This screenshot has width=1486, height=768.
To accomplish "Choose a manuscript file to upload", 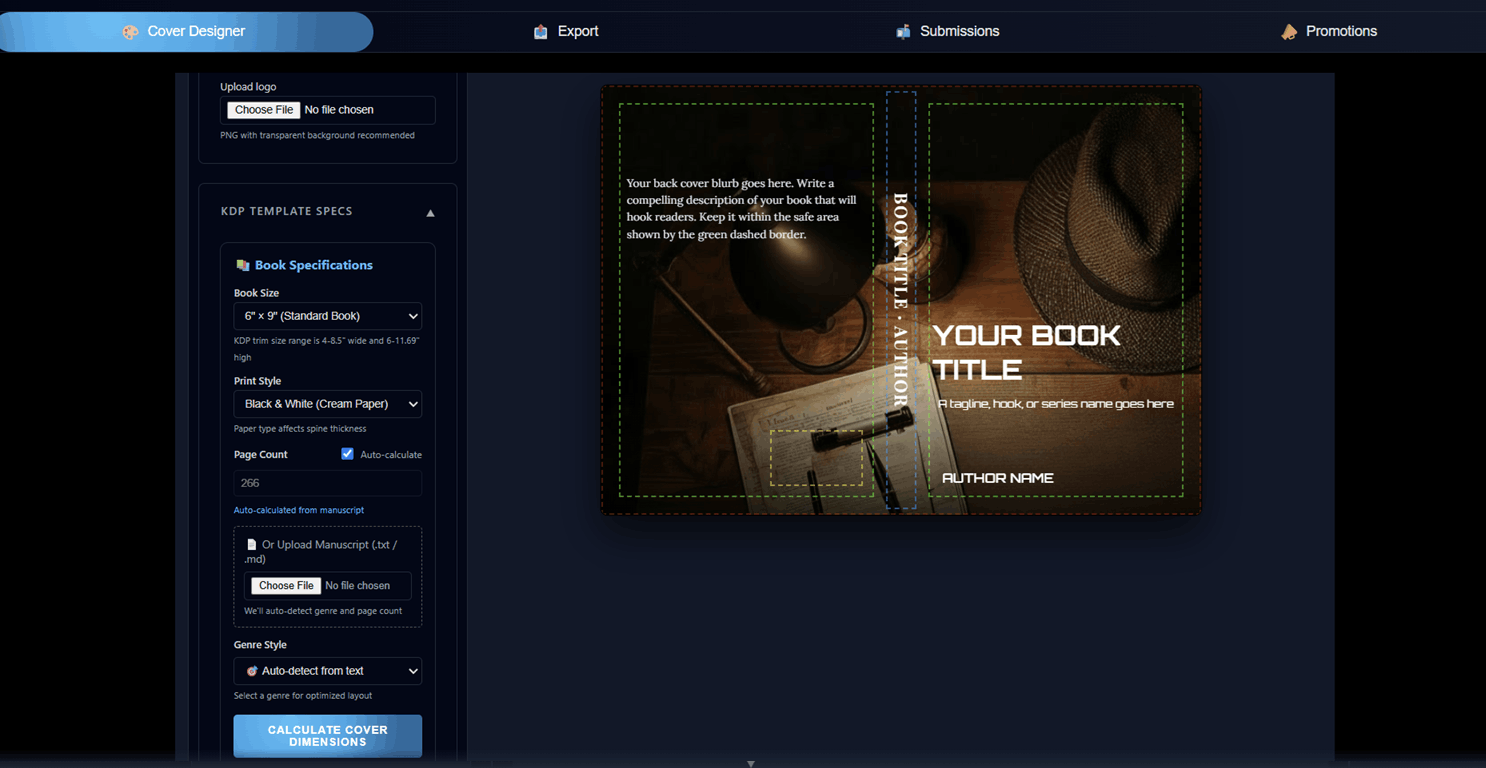I will 286,586.
